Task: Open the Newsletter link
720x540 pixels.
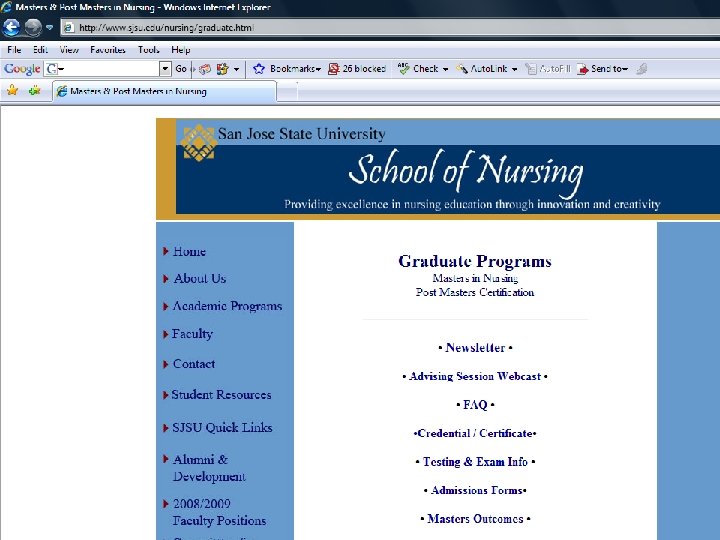Action: (475, 348)
